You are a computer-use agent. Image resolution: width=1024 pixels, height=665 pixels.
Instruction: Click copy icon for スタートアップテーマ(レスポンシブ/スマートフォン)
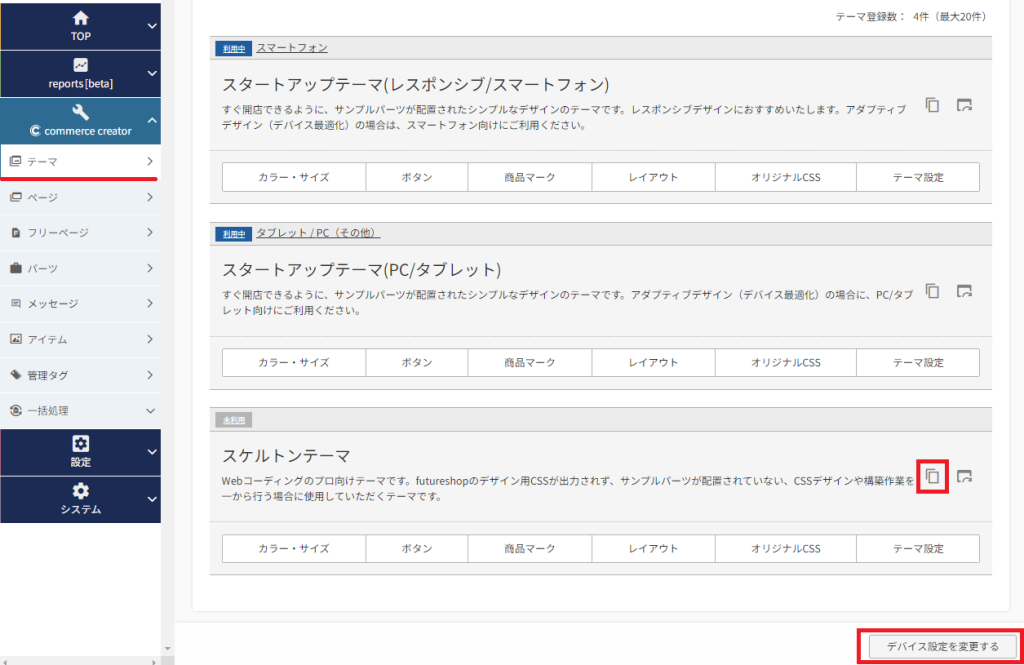(932, 105)
